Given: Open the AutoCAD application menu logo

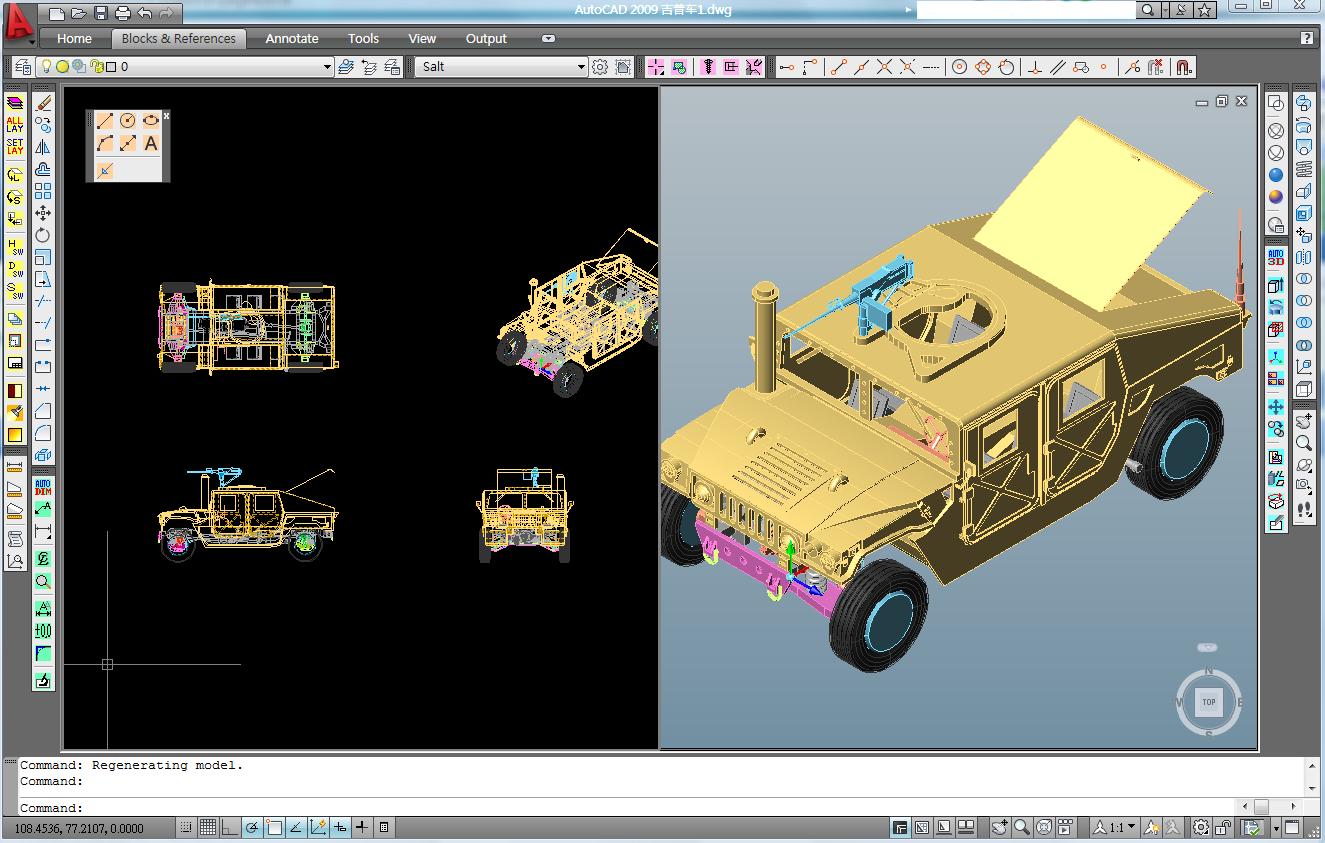Looking at the screenshot, I should tap(20, 24).
